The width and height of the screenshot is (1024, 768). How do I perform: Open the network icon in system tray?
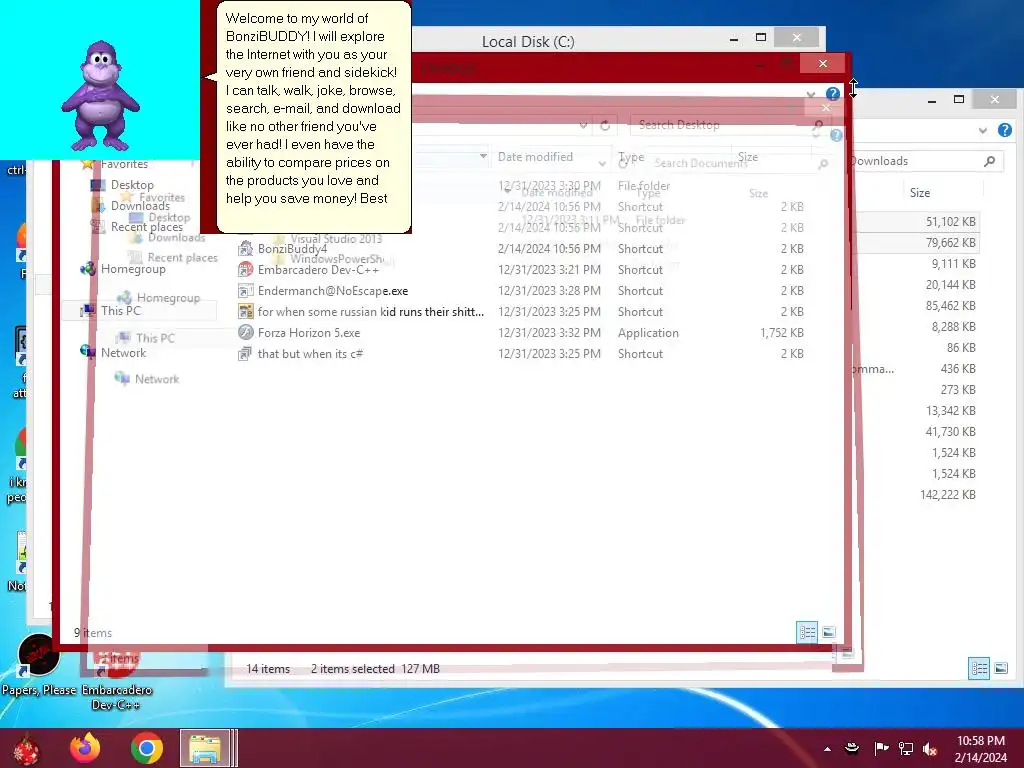pyautogui.click(x=906, y=748)
